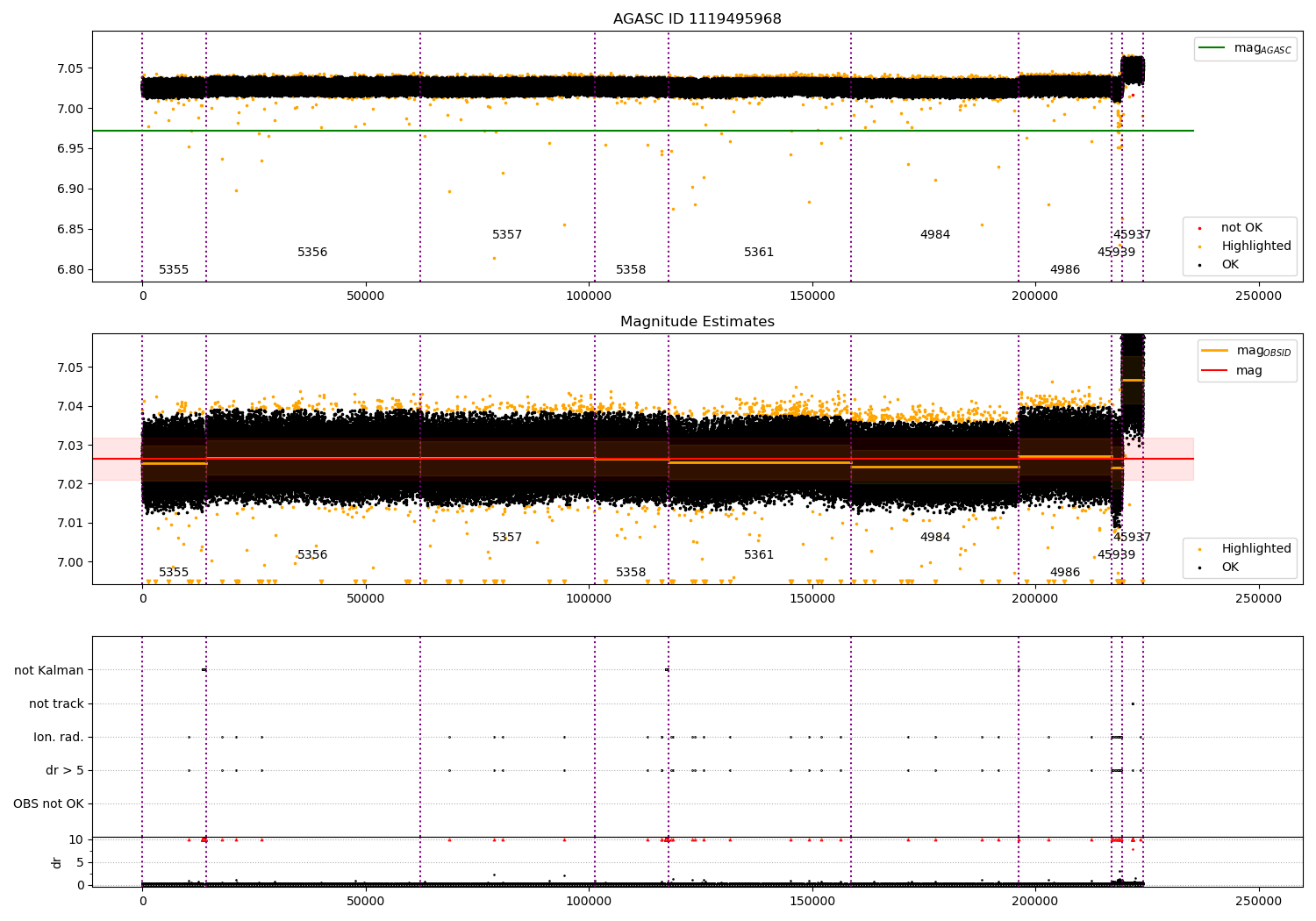Click x-tick 100000 under the AGASC ID plot

tap(589, 296)
